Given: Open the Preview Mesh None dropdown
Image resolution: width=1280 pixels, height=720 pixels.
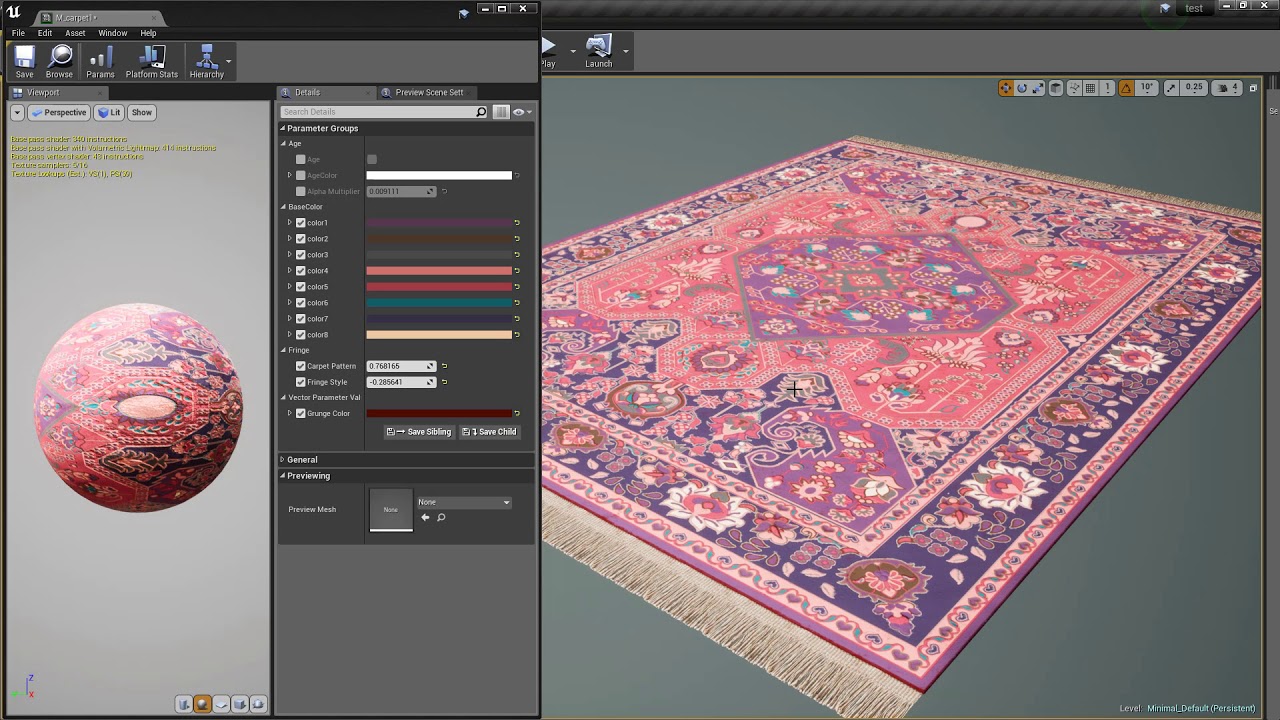Looking at the screenshot, I should (463, 502).
